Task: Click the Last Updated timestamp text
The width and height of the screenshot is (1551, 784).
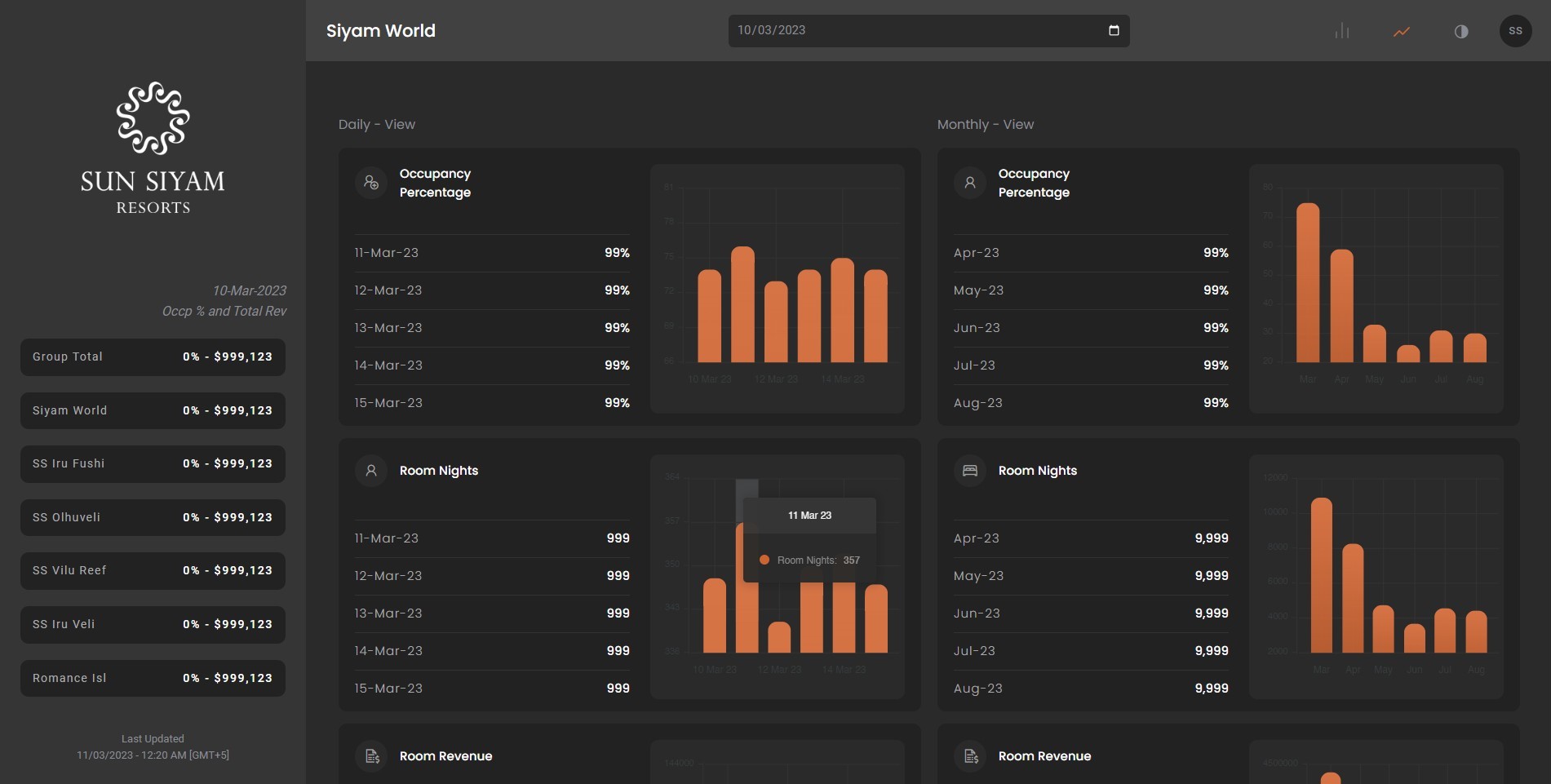Action: [153, 747]
